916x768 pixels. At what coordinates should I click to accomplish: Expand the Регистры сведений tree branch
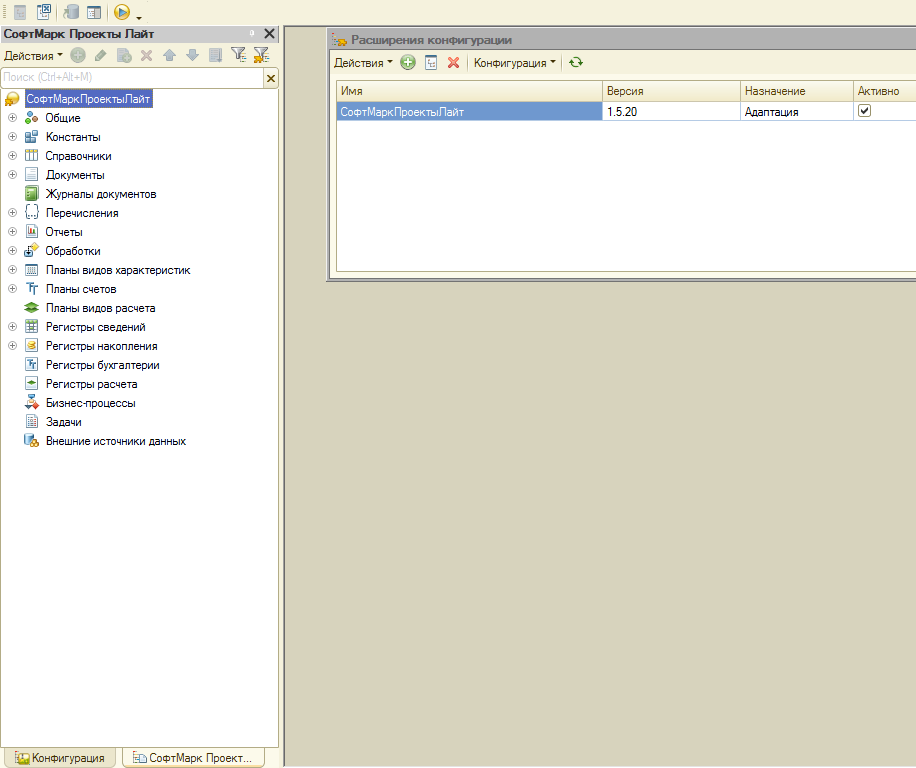pos(12,326)
